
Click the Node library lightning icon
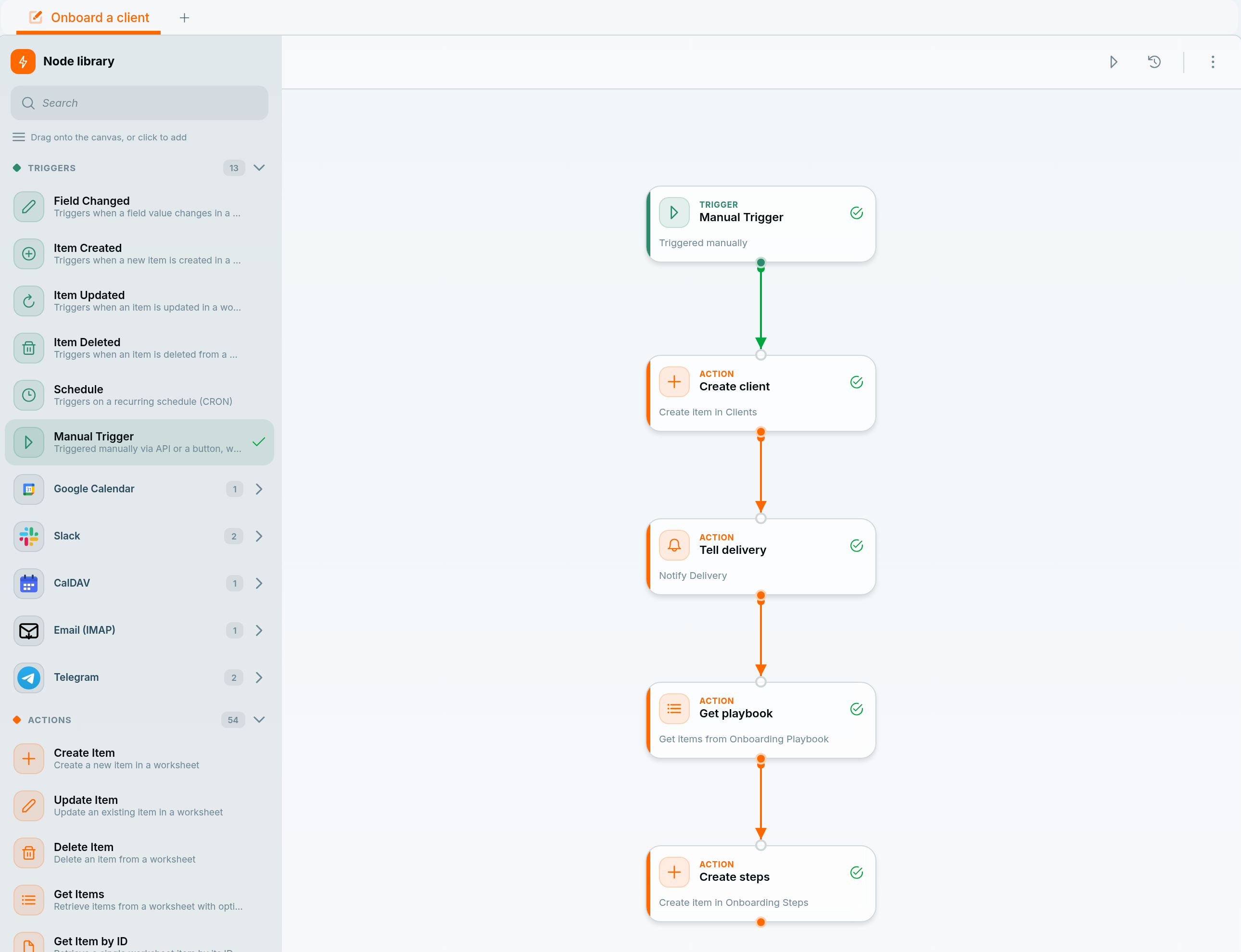[x=23, y=61]
